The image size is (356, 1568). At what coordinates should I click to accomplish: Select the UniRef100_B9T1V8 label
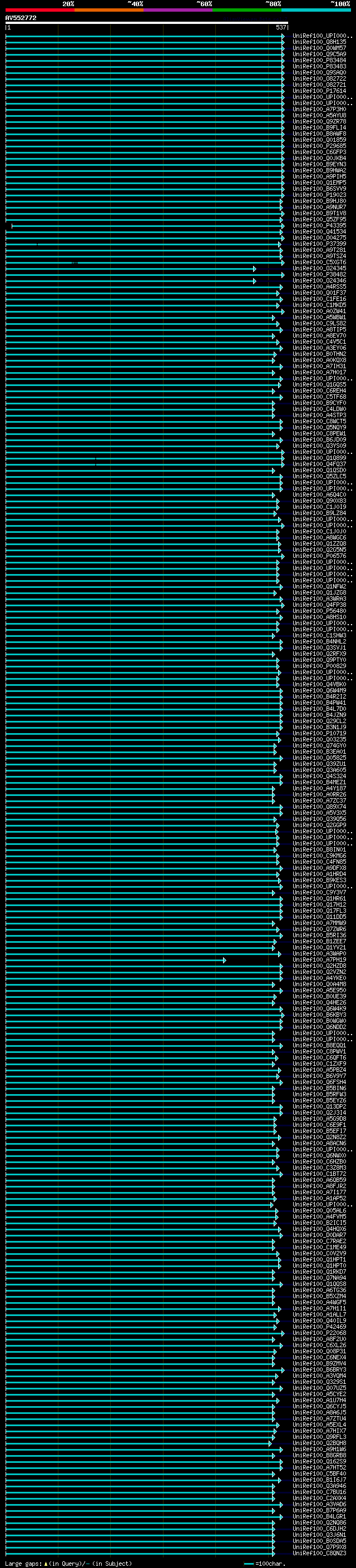(319, 214)
